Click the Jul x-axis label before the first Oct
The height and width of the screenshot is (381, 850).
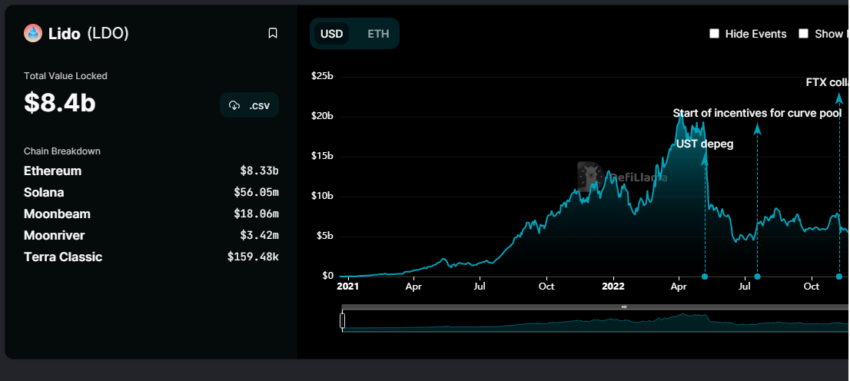click(x=480, y=286)
